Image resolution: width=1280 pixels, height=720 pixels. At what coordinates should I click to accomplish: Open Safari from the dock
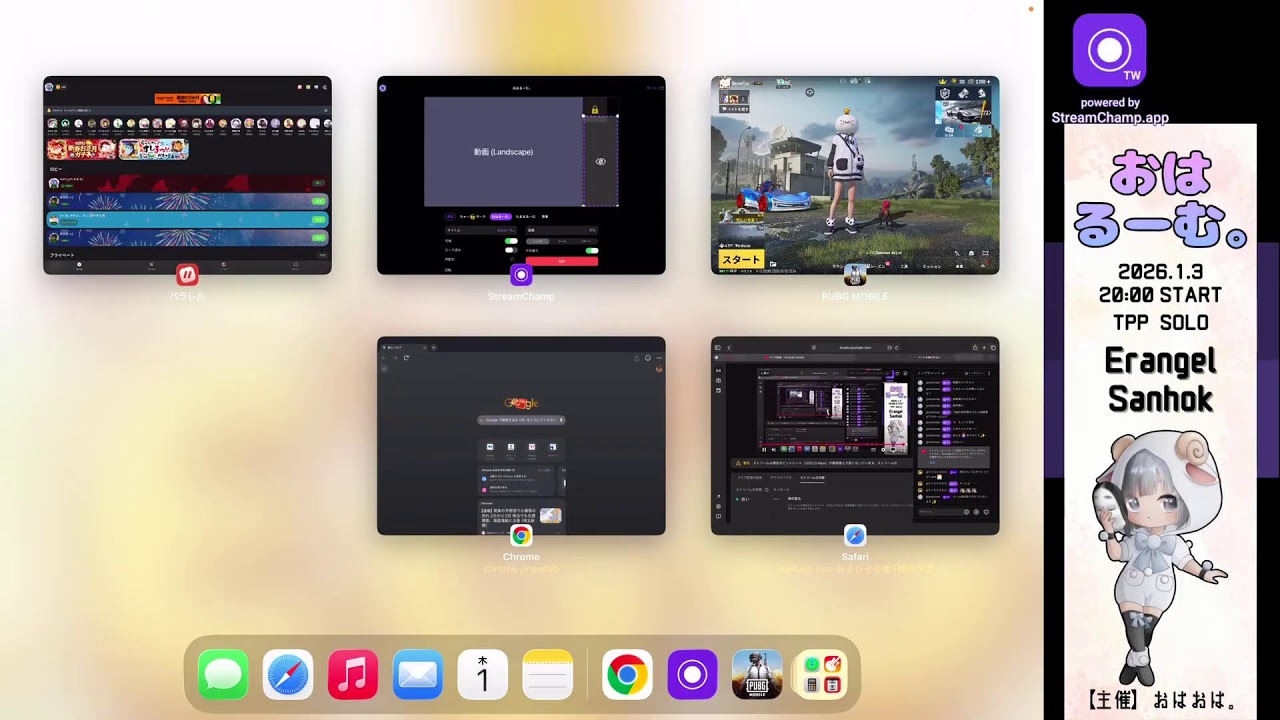[288, 674]
